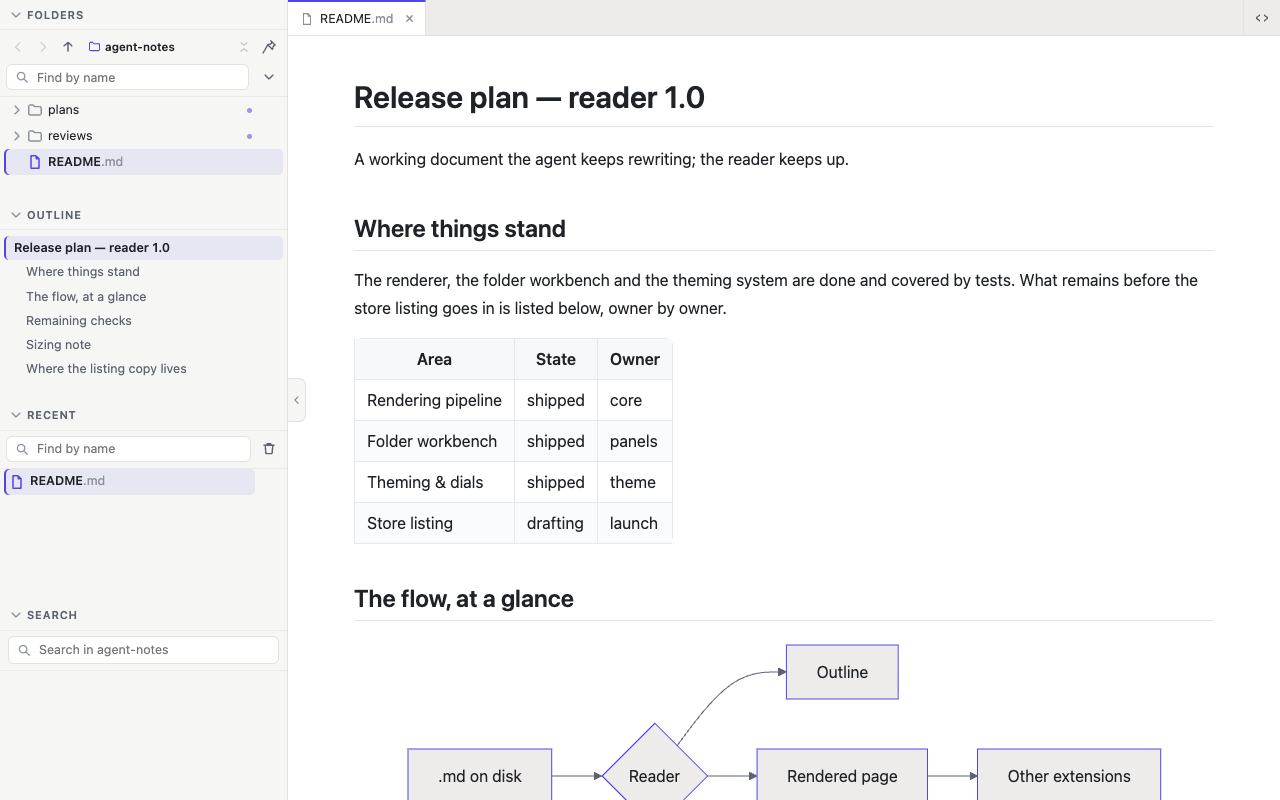Image resolution: width=1280 pixels, height=800 pixels.
Task: Jump to 'Remaining checks' in outline
Action: pyautogui.click(x=79, y=321)
